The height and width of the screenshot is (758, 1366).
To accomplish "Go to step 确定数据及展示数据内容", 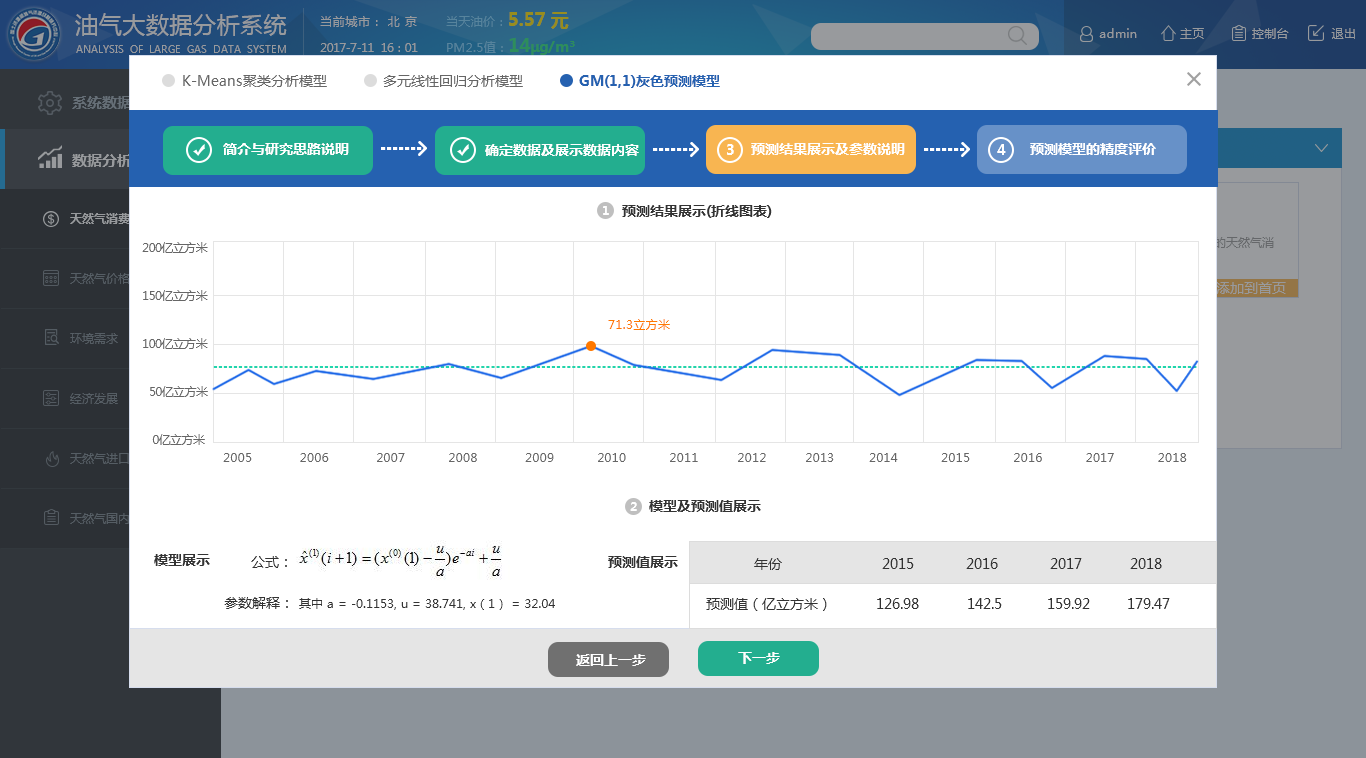I will pos(540,150).
